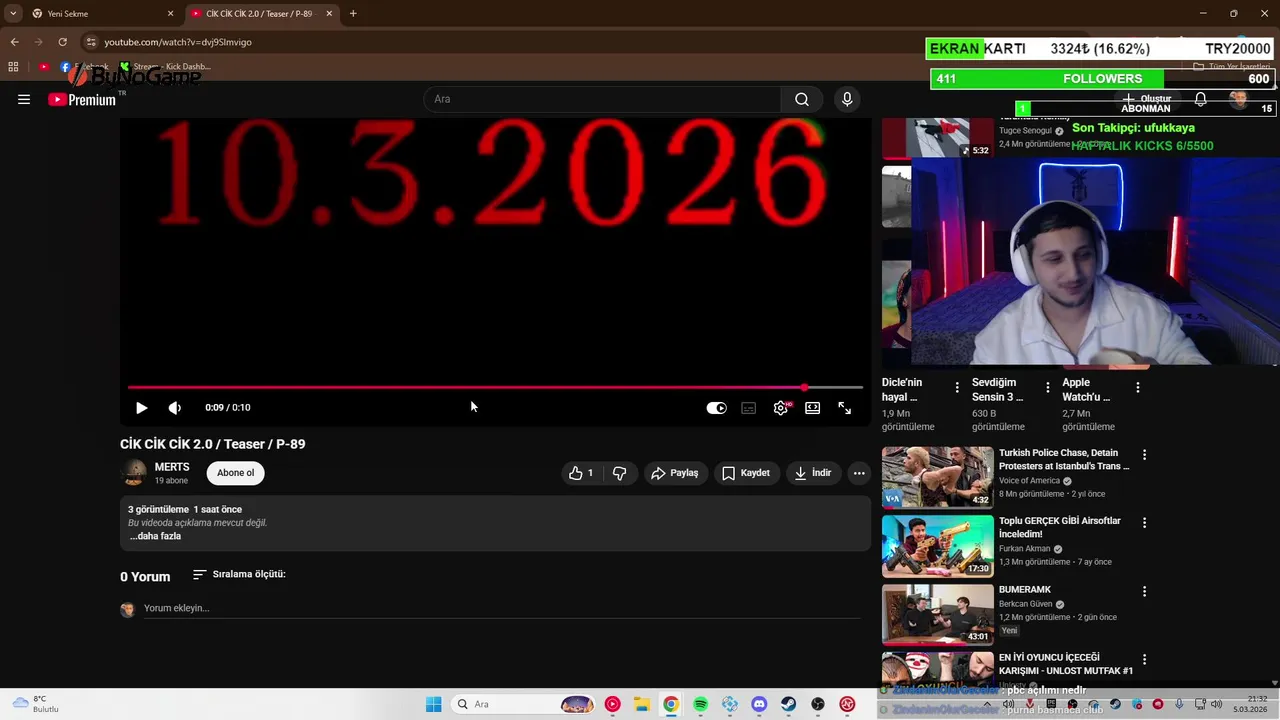Open the MERTS channel name link
Image resolution: width=1280 pixels, height=720 pixels.
tap(172, 467)
